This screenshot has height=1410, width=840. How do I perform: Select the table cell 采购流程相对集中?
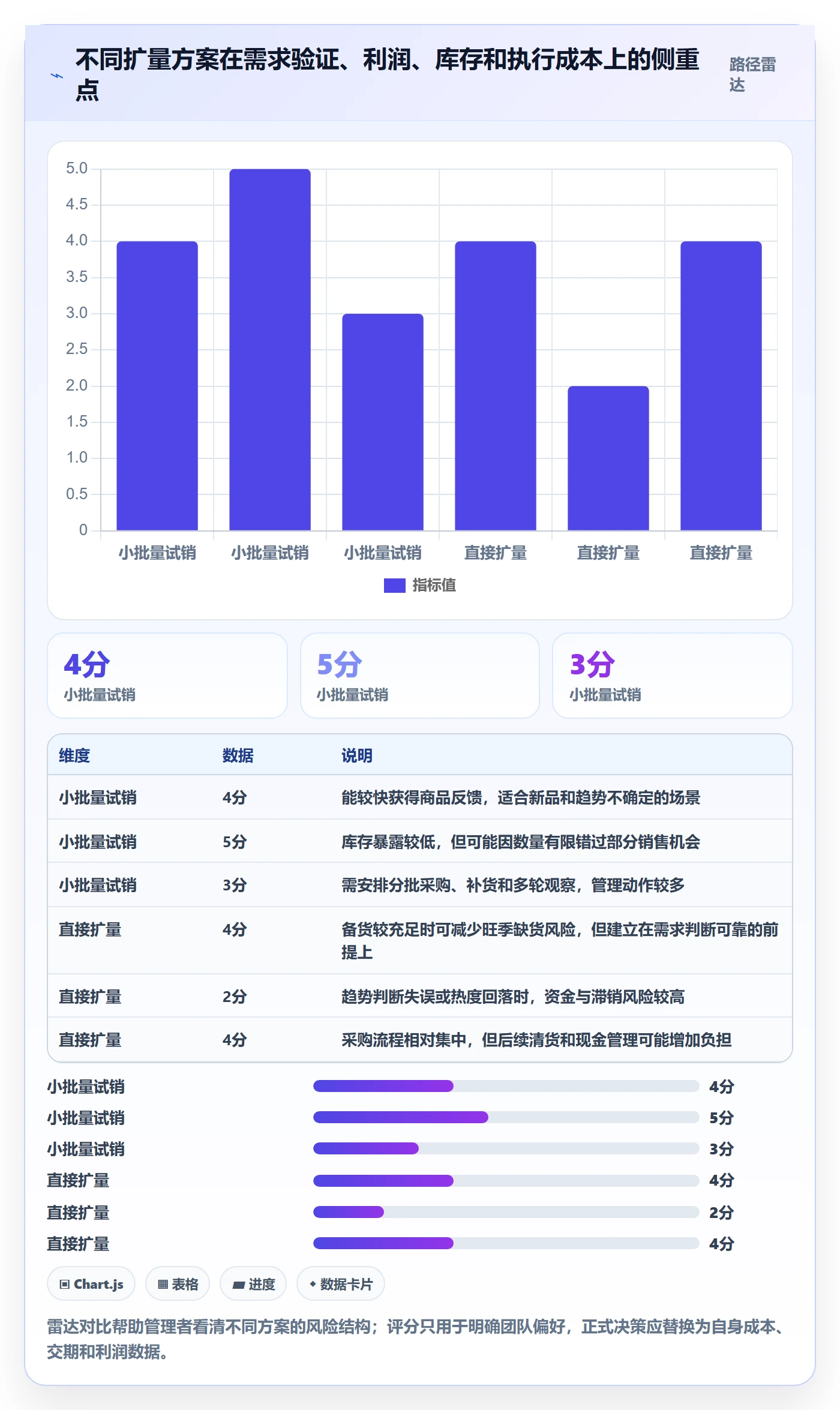tap(536, 1040)
